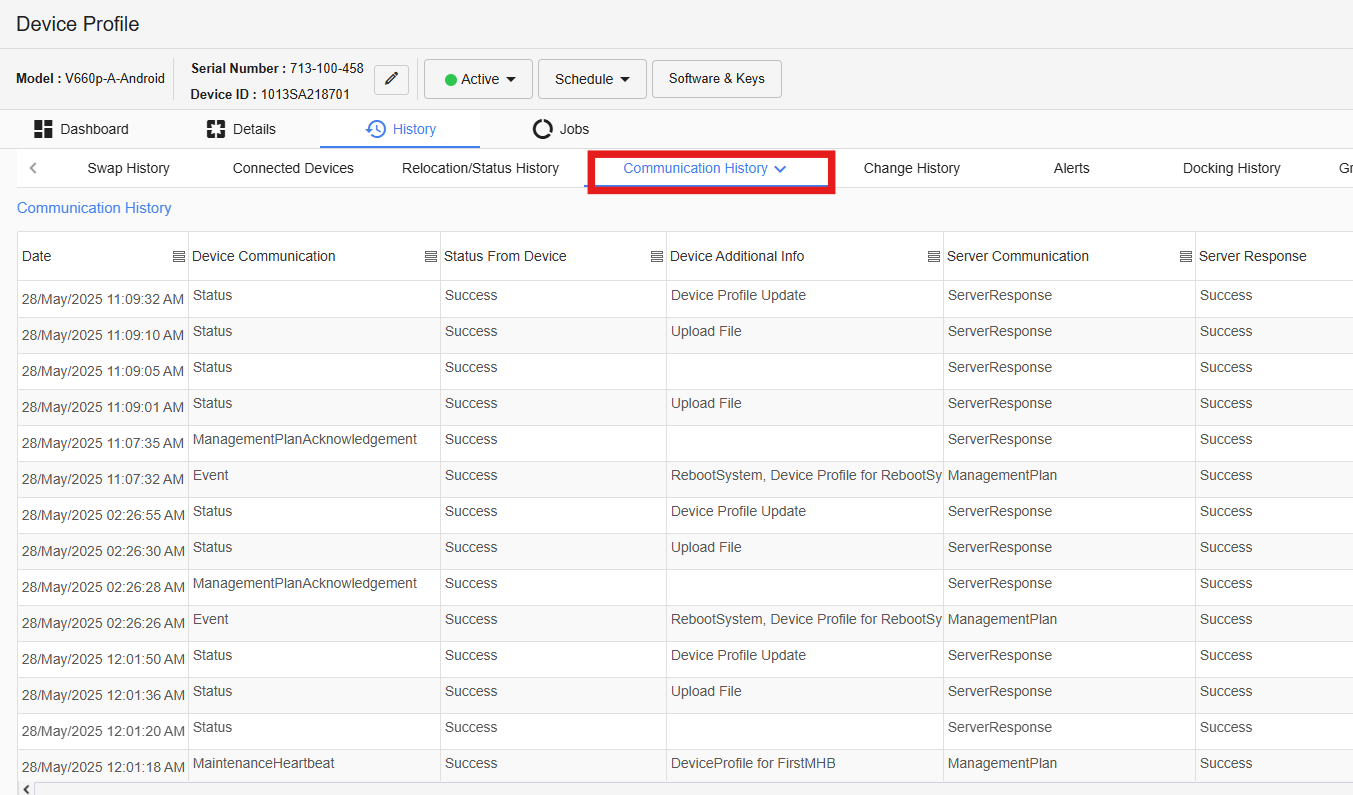Sort by the Server Response column header
The height and width of the screenshot is (795, 1353).
pos(1252,256)
